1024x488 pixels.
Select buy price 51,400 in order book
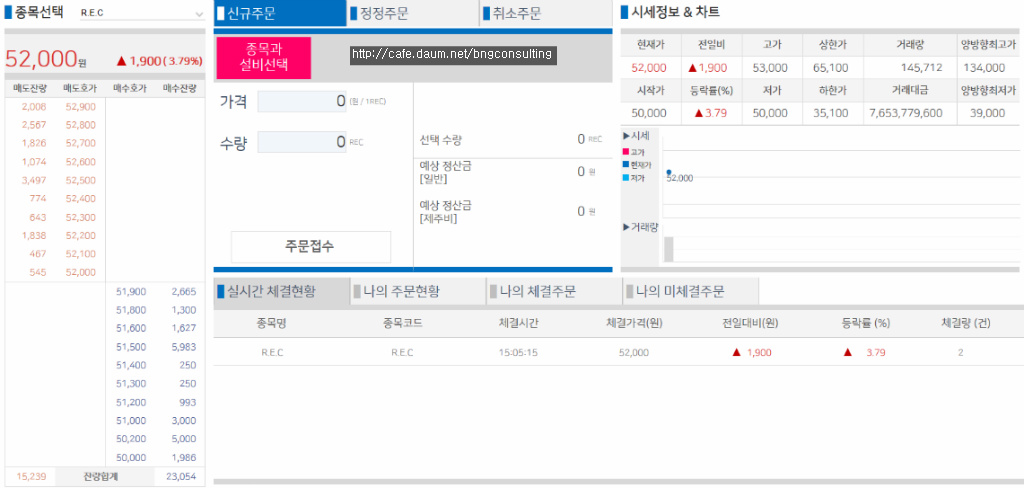(131, 365)
